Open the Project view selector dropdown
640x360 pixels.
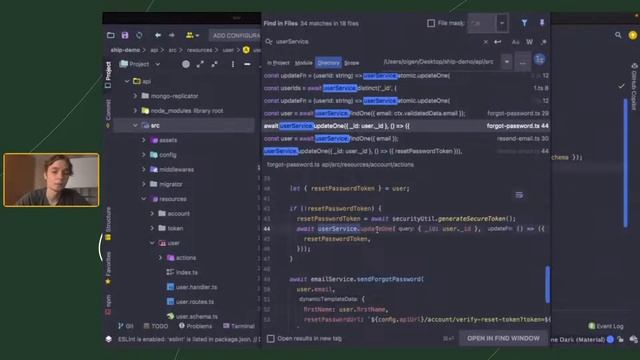tap(140, 64)
